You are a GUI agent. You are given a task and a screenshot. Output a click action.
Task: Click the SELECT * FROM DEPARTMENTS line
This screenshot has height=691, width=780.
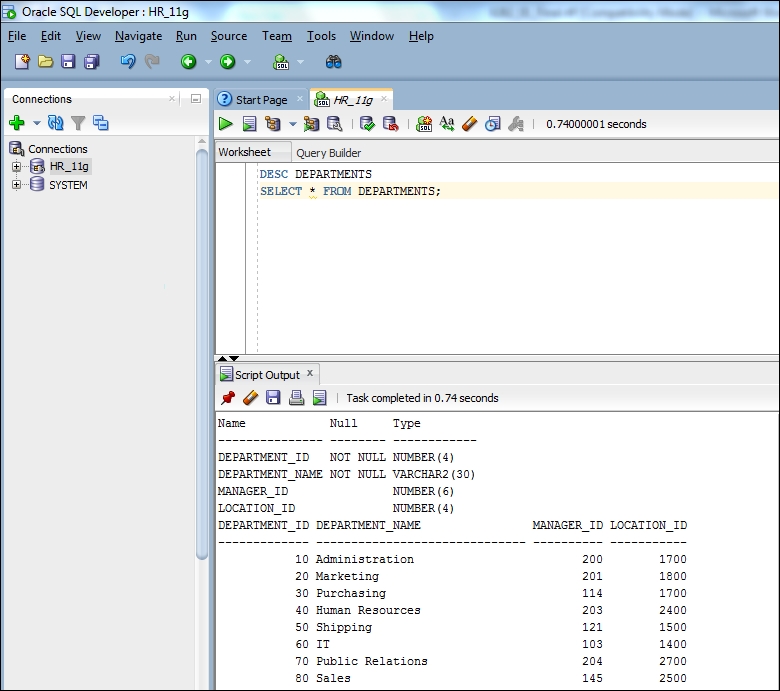(x=350, y=191)
